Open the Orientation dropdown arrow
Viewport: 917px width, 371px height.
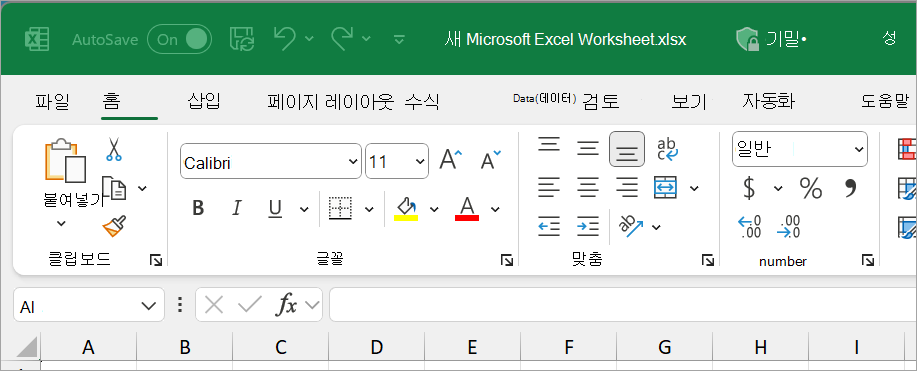tap(656, 227)
